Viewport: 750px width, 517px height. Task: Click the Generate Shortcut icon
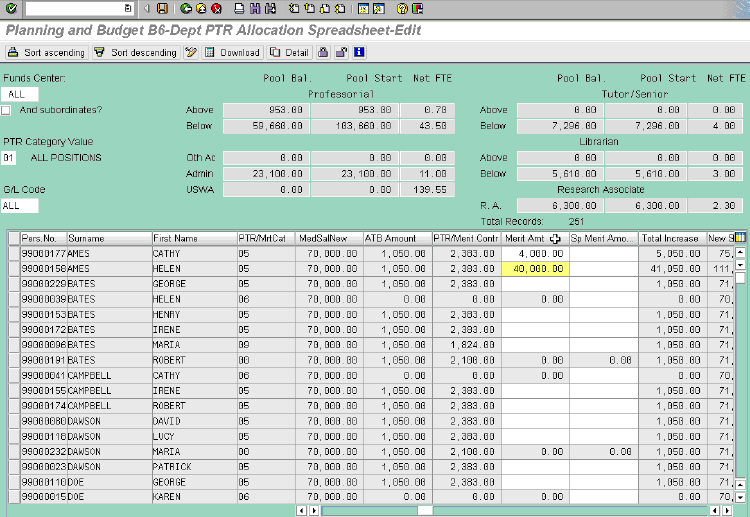379,8
